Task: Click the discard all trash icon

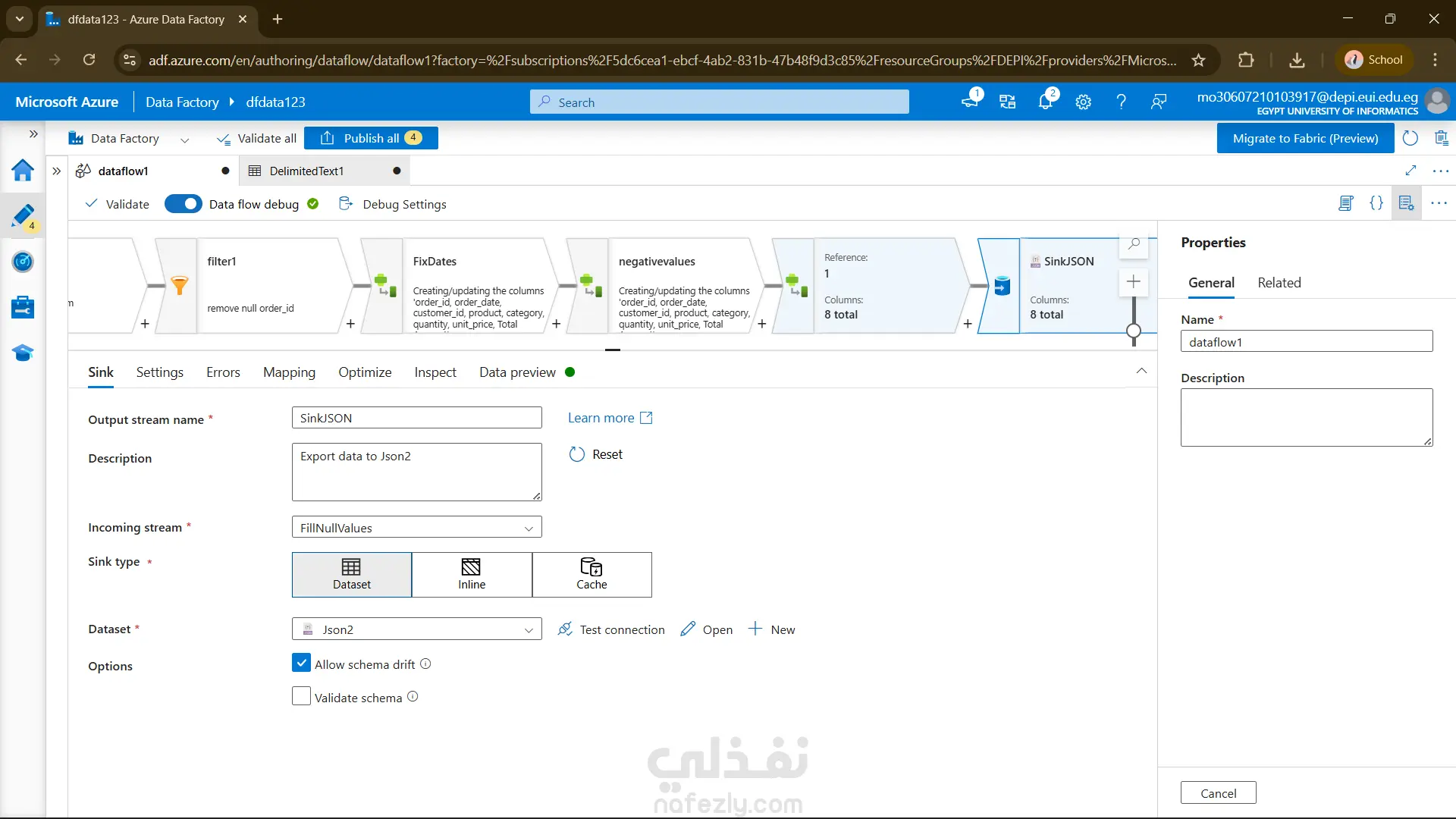Action: tap(1441, 138)
